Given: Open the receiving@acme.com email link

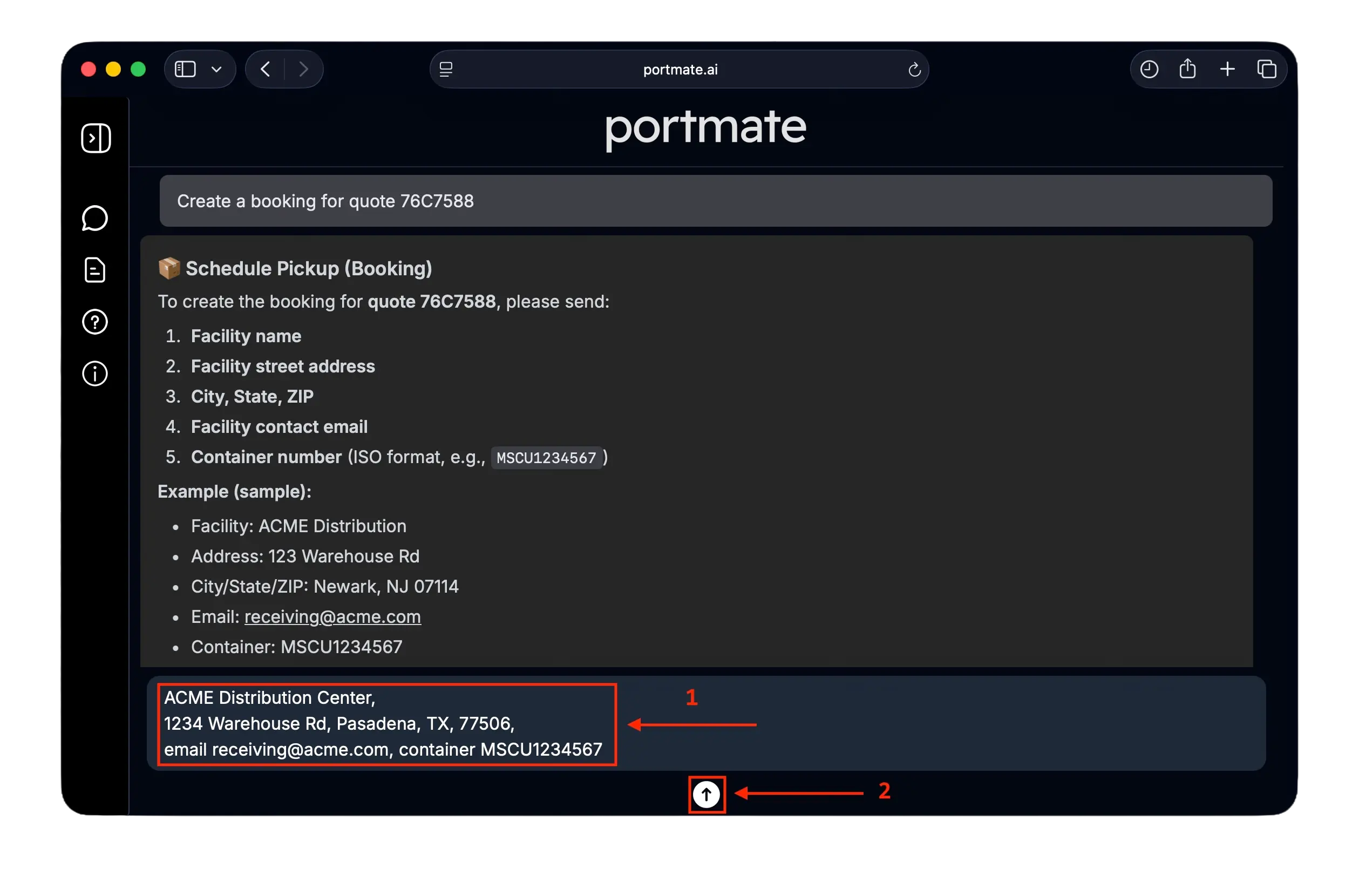Looking at the screenshot, I should [x=332, y=617].
